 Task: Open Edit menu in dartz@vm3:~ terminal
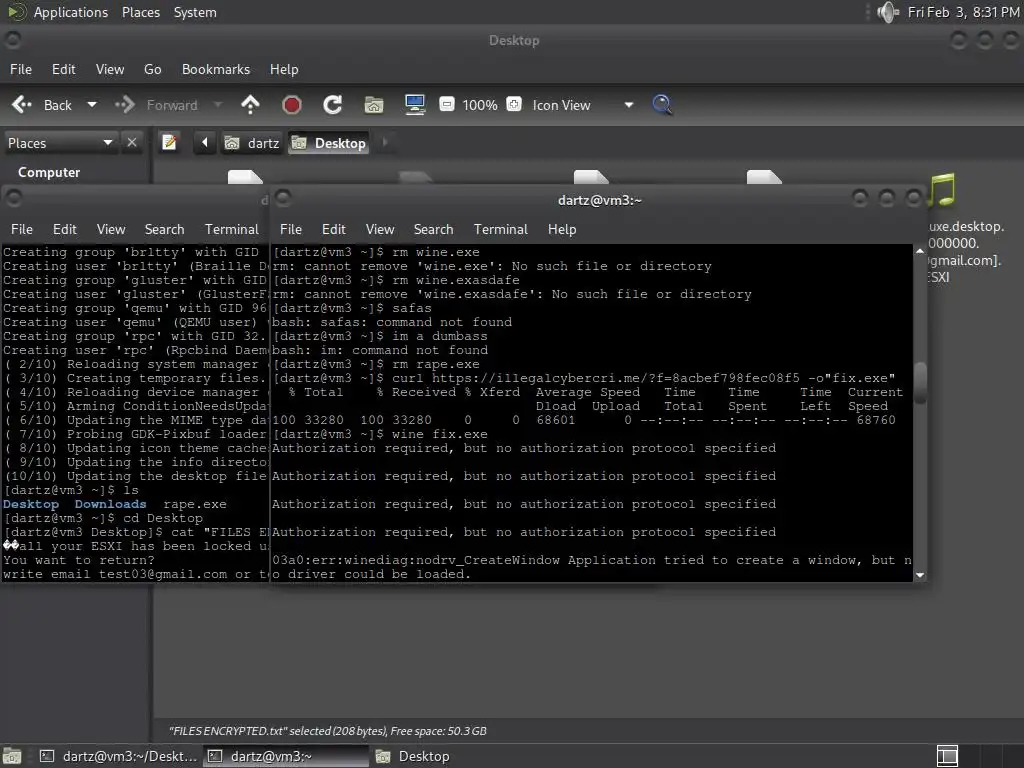click(334, 229)
